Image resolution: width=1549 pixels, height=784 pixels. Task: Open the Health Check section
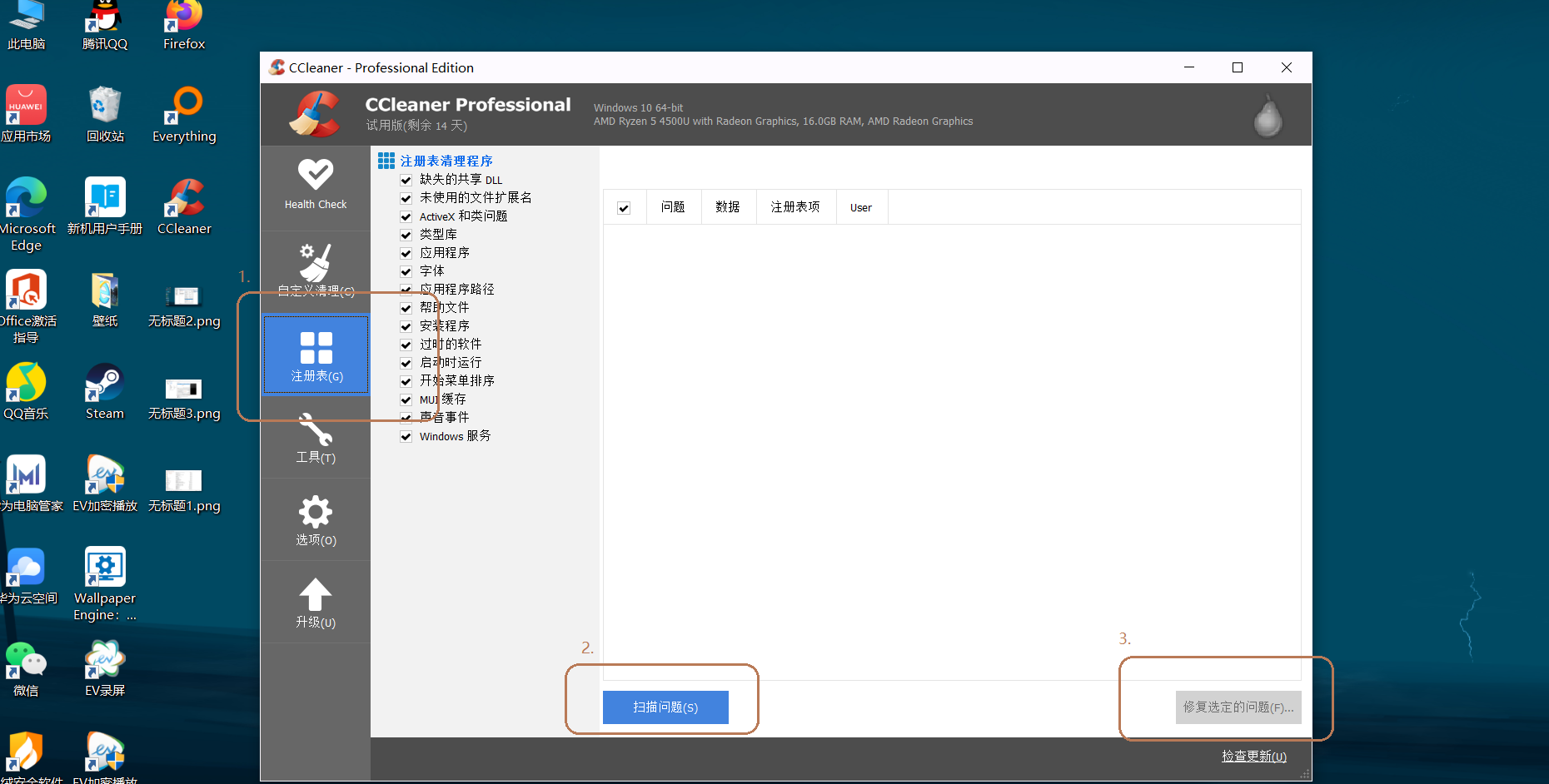[316, 185]
